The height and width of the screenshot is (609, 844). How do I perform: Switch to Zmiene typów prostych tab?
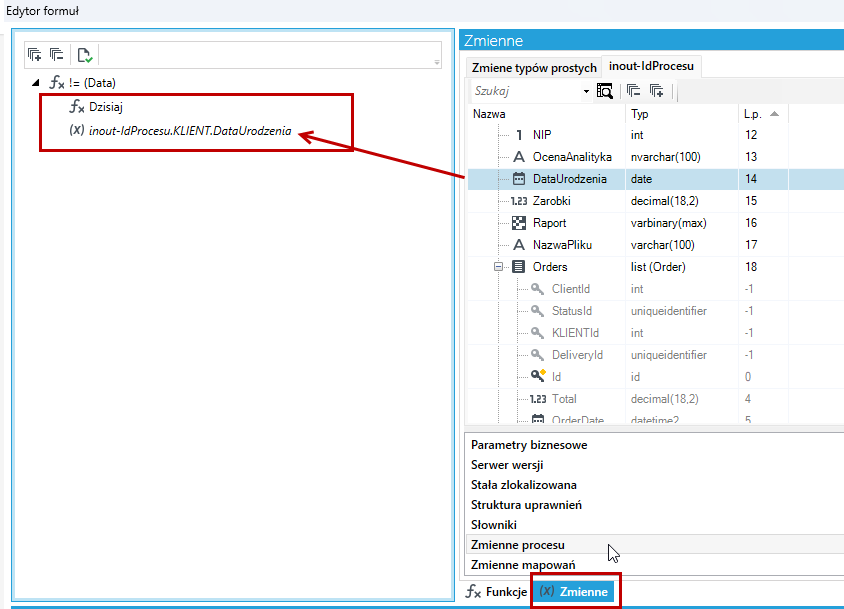click(534, 68)
